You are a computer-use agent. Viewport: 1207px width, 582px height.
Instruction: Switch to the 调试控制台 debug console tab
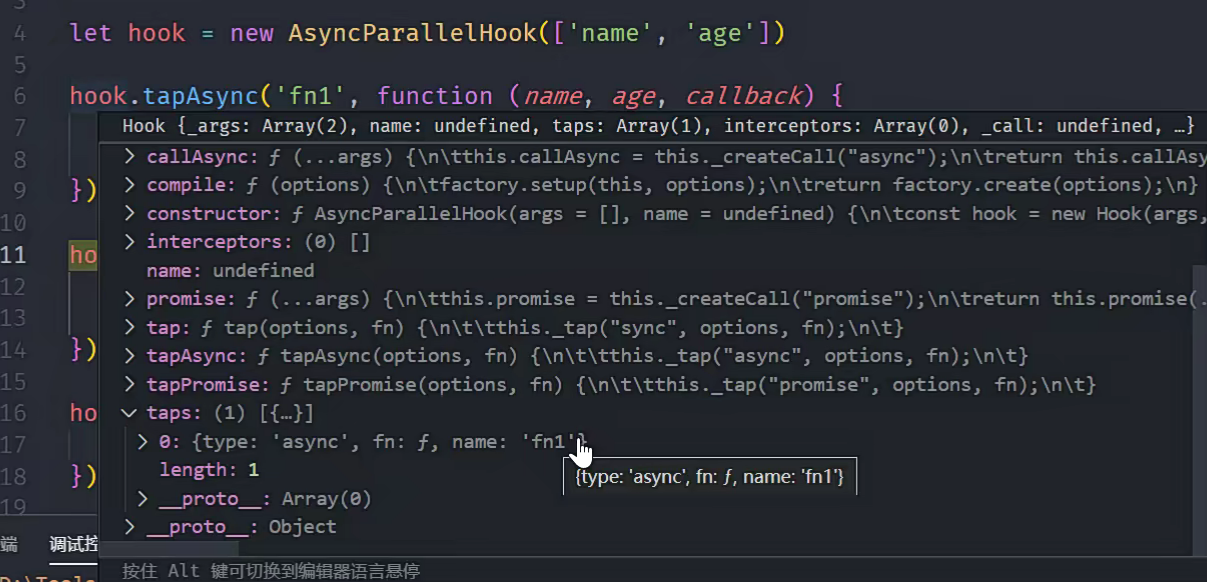point(74,545)
